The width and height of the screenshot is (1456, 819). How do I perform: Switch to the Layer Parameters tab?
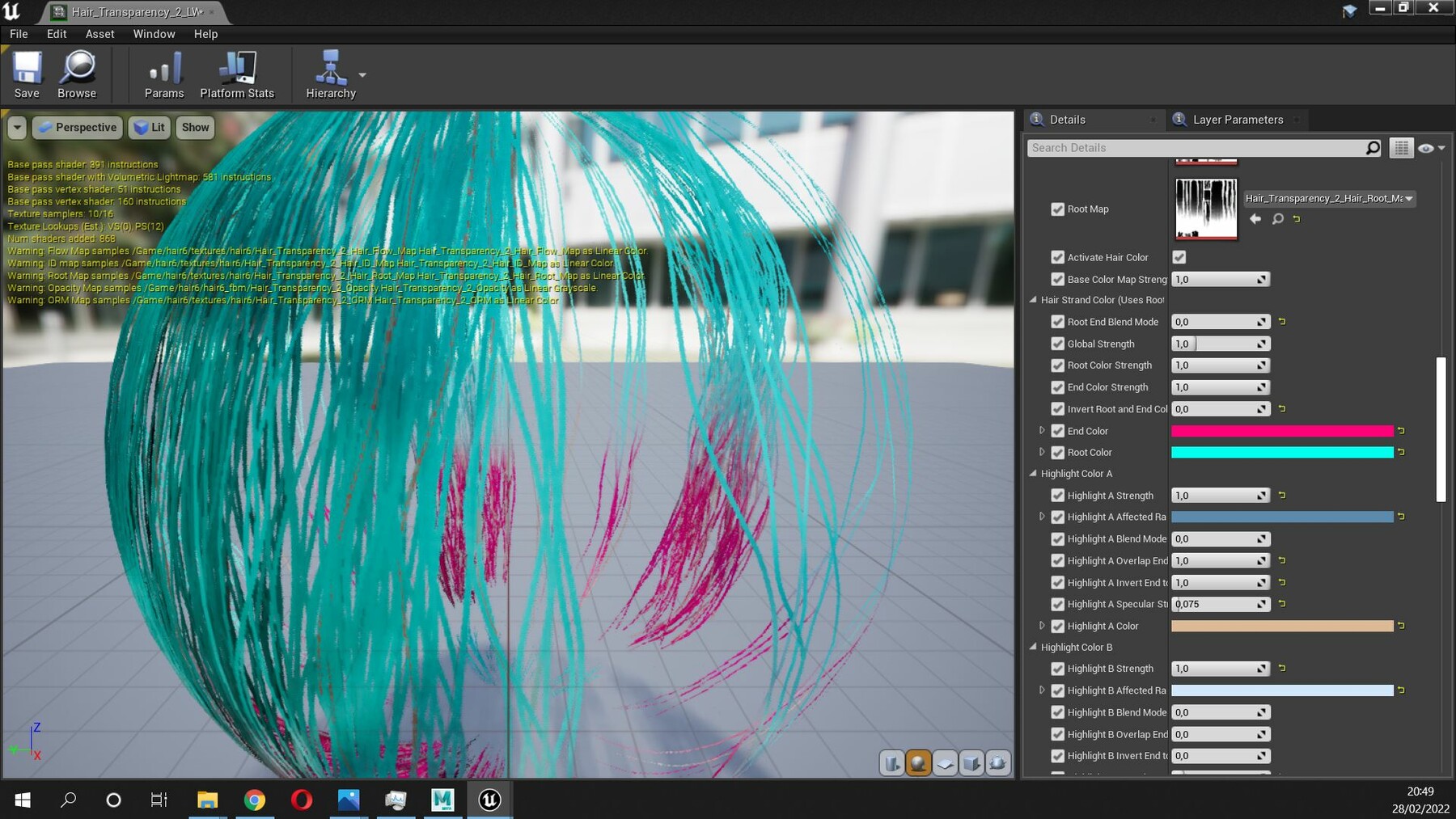pyautogui.click(x=1237, y=120)
